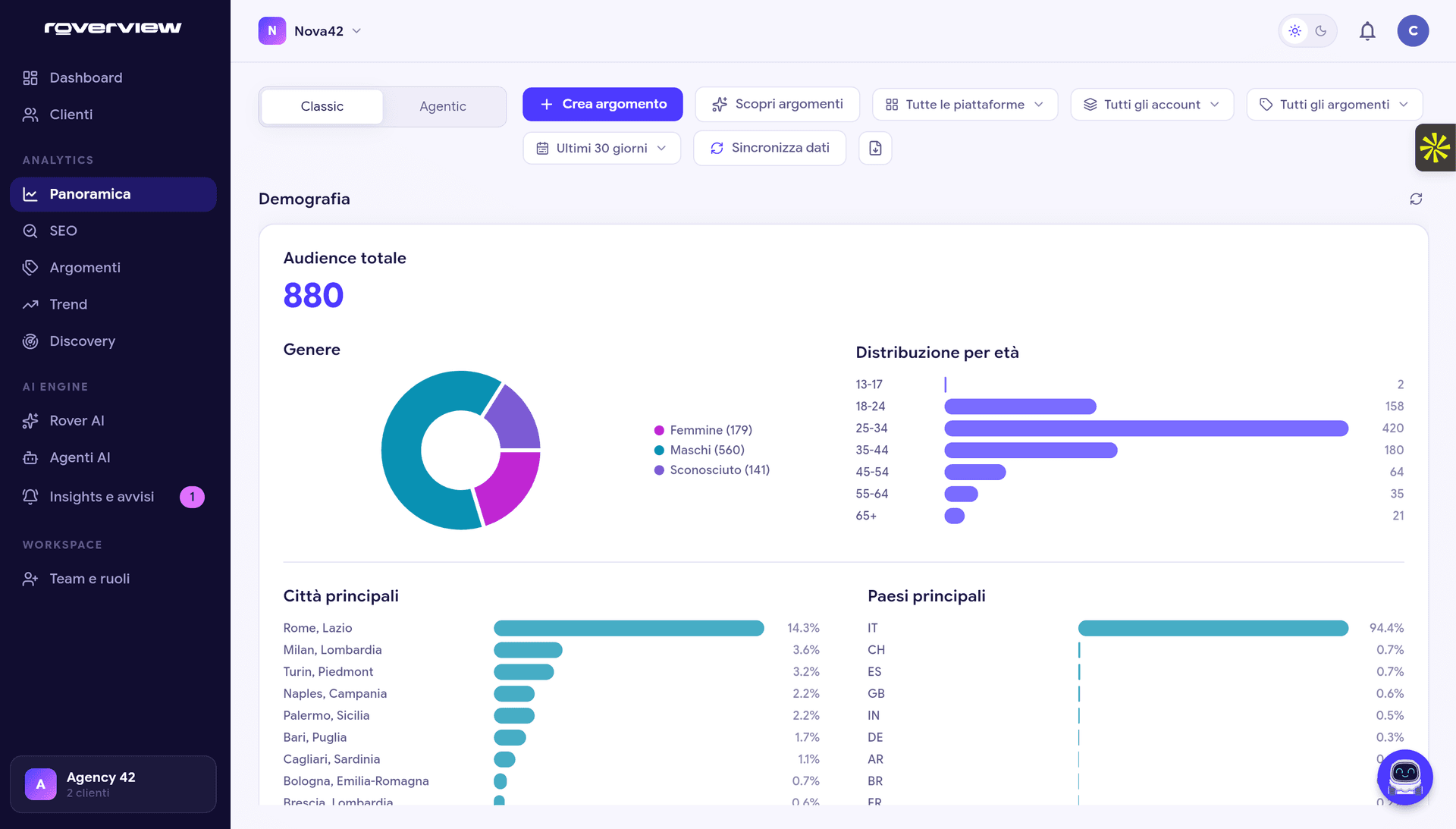Refresh Demografia section with reload icon

coord(1416,199)
